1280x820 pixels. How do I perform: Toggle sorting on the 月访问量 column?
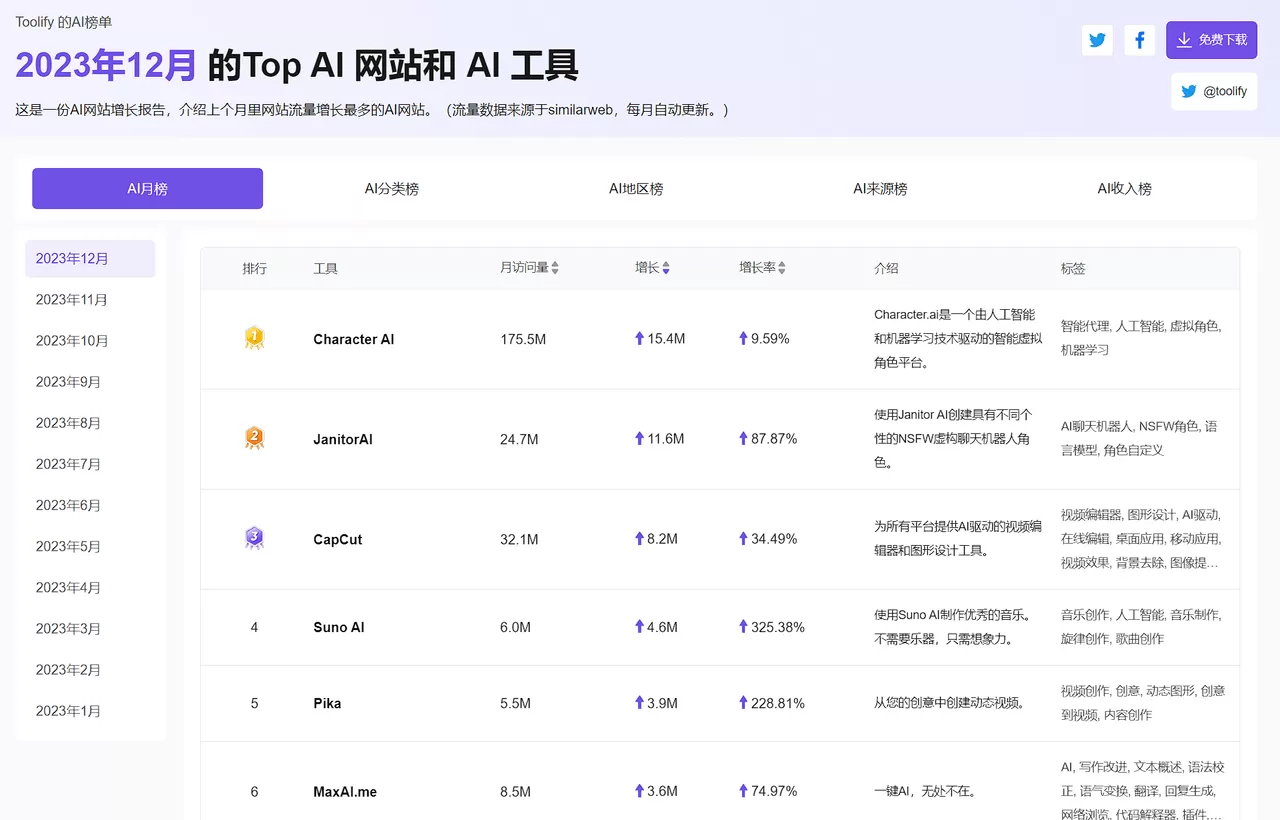[x=557, y=267]
